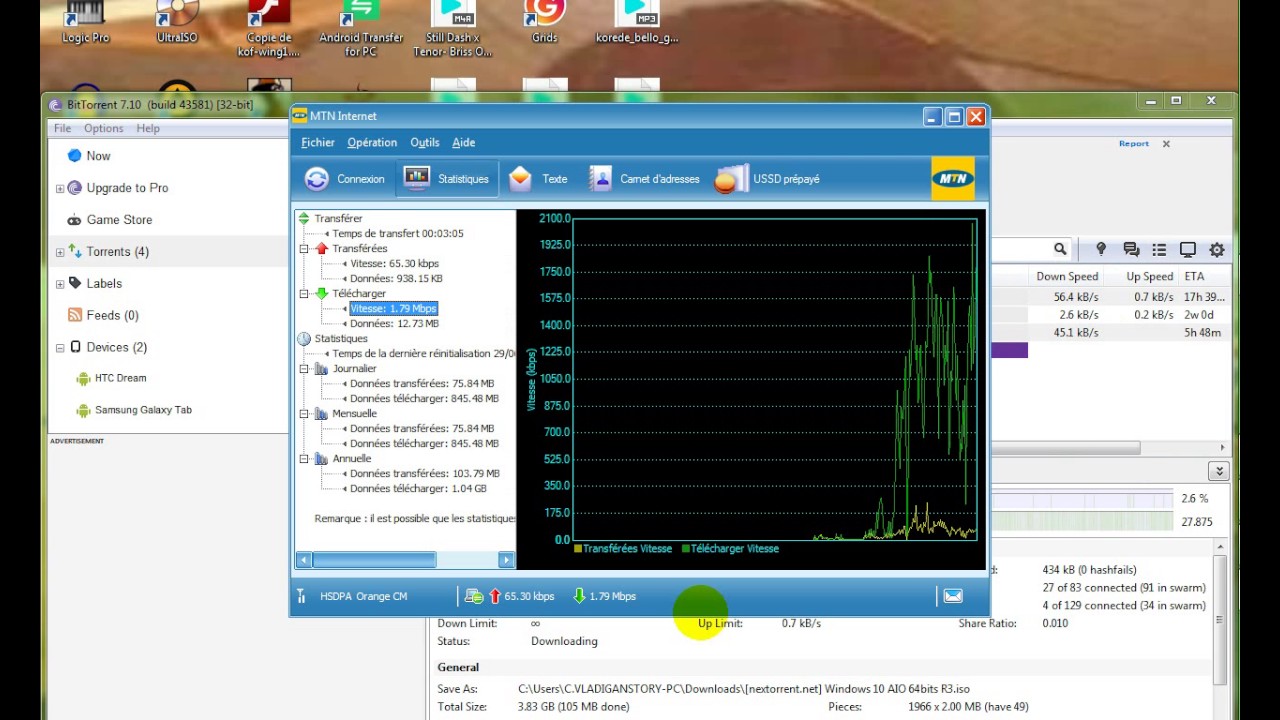Select Temps de transfert 00:03:05 row
Viewport: 1280px width, 720px height.
click(x=398, y=233)
